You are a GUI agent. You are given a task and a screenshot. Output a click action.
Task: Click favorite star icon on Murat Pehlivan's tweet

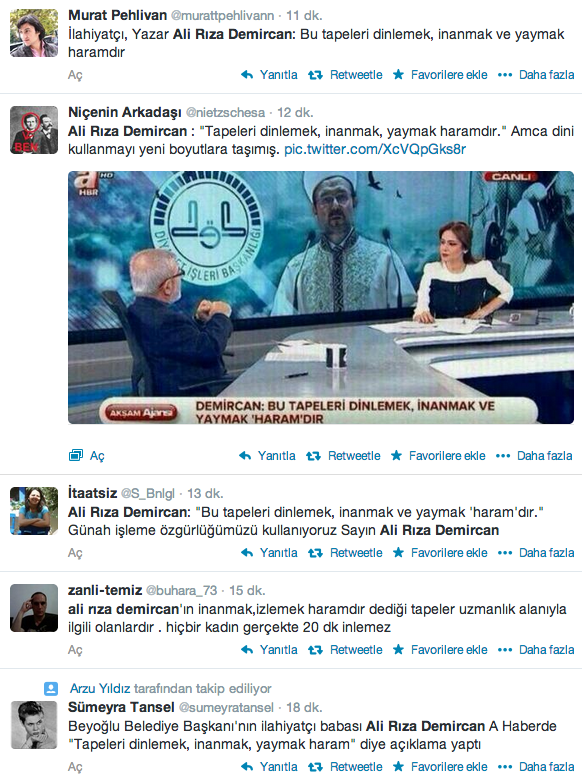pos(398,74)
